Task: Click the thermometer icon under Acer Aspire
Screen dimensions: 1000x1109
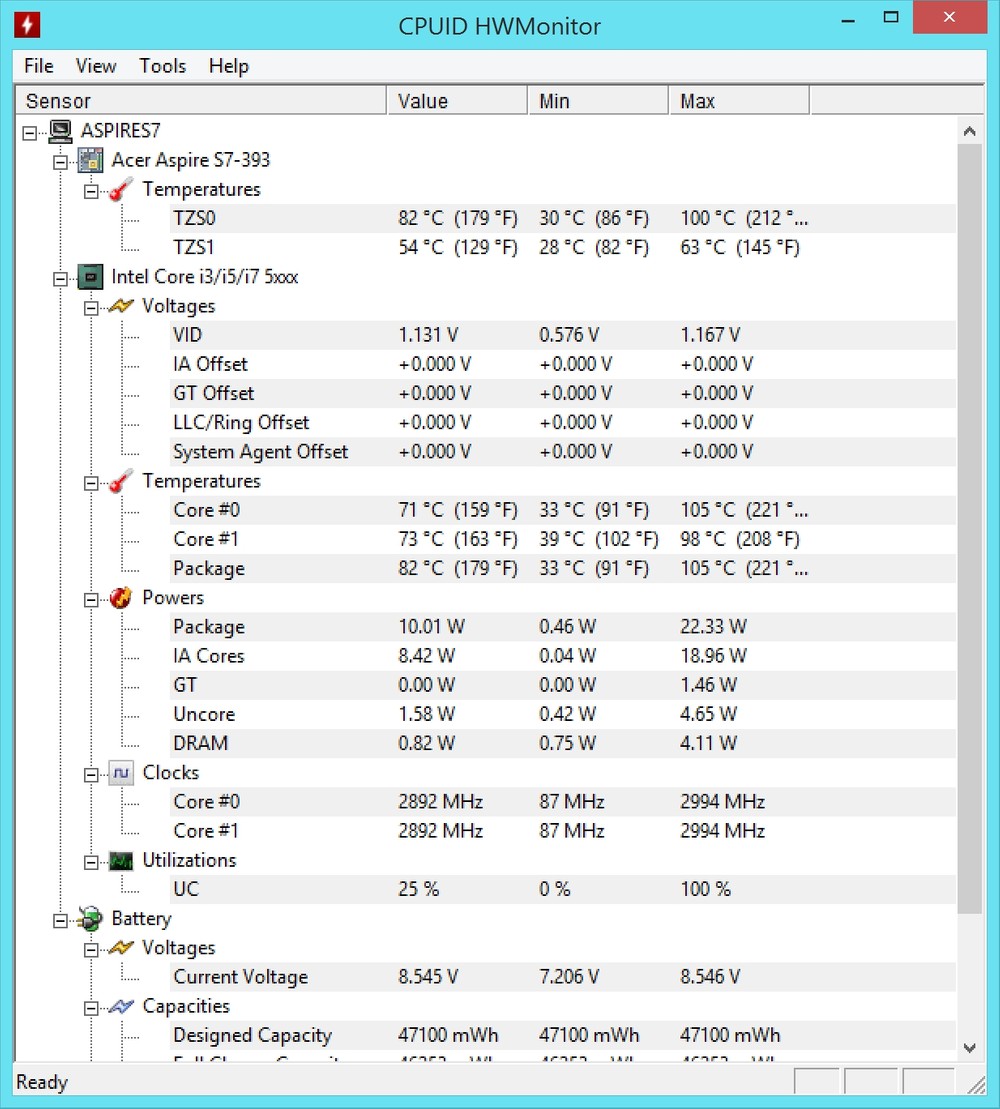Action: pos(121,190)
